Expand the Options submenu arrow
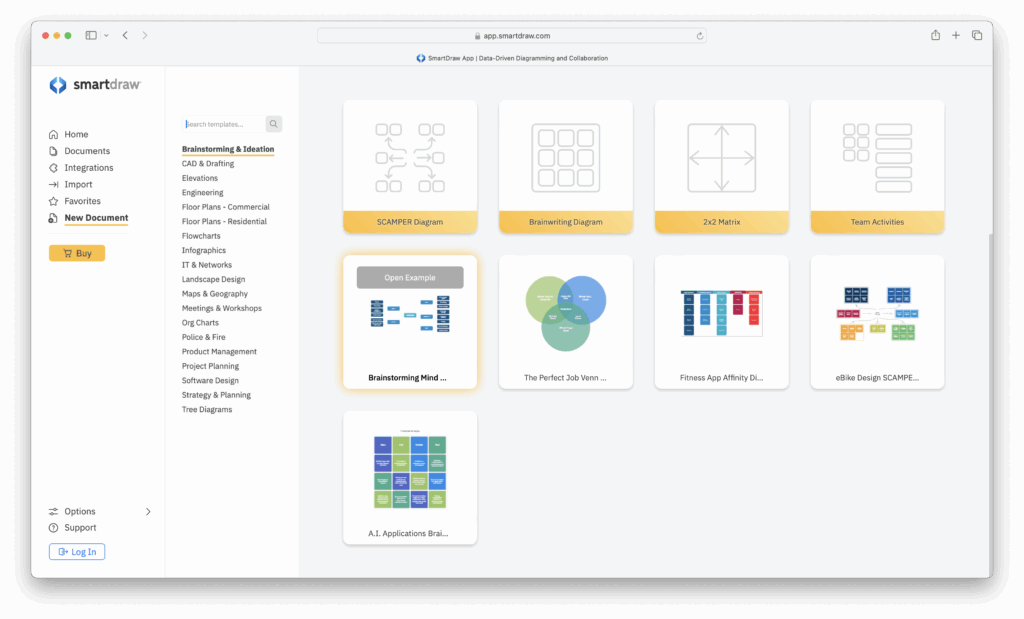This screenshot has width=1024, height=619. coord(148,511)
